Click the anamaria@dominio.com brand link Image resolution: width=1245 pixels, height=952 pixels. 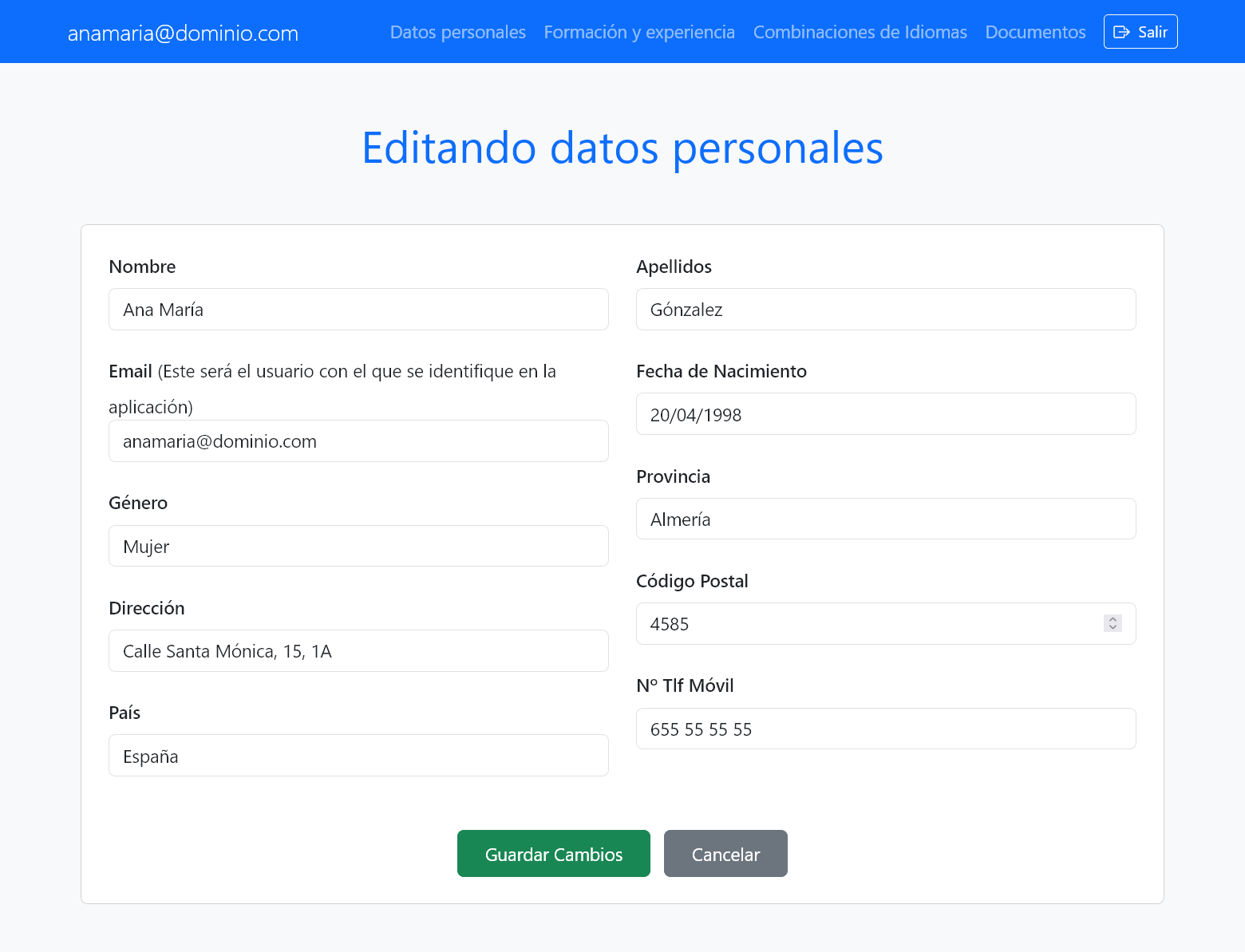click(x=183, y=34)
